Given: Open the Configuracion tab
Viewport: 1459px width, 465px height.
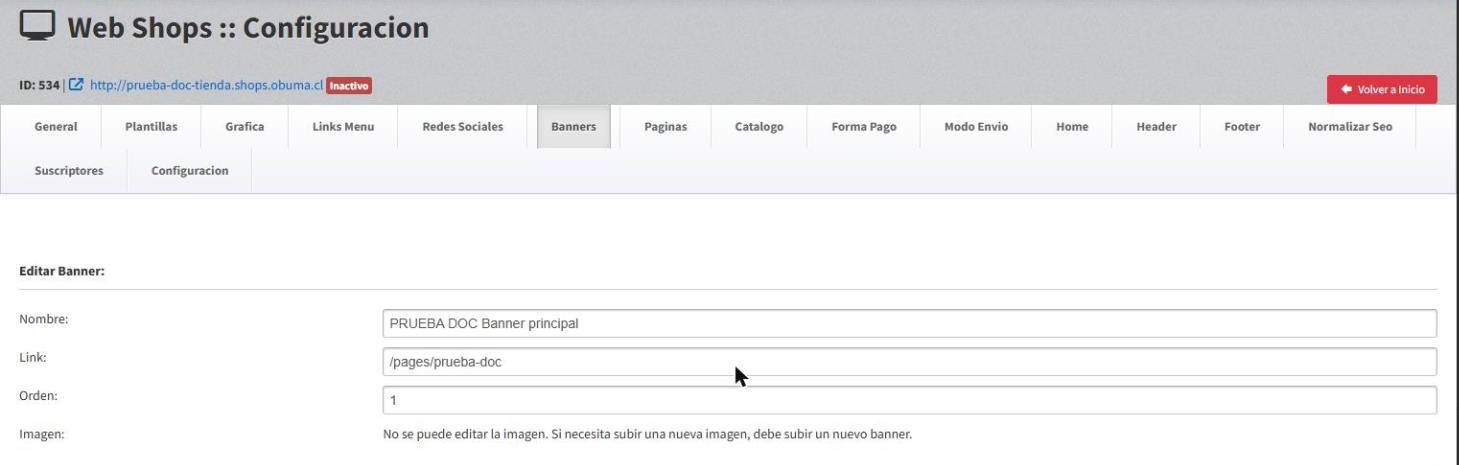Looking at the screenshot, I should pyautogui.click(x=189, y=170).
